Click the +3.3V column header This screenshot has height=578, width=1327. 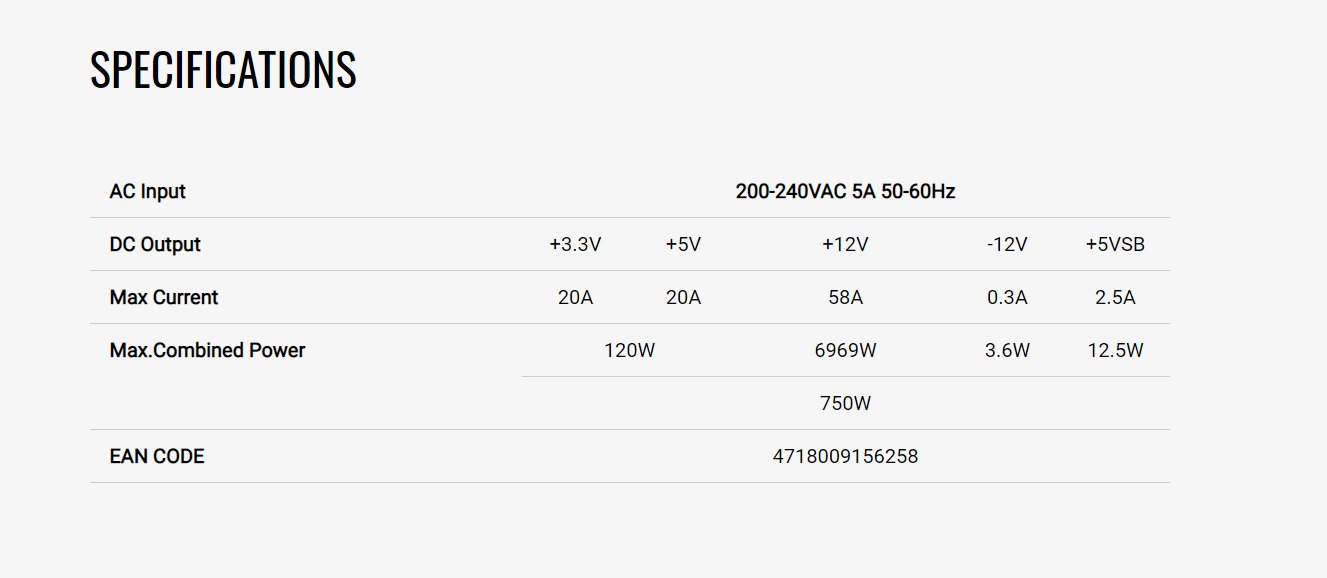tap(575, 244)
